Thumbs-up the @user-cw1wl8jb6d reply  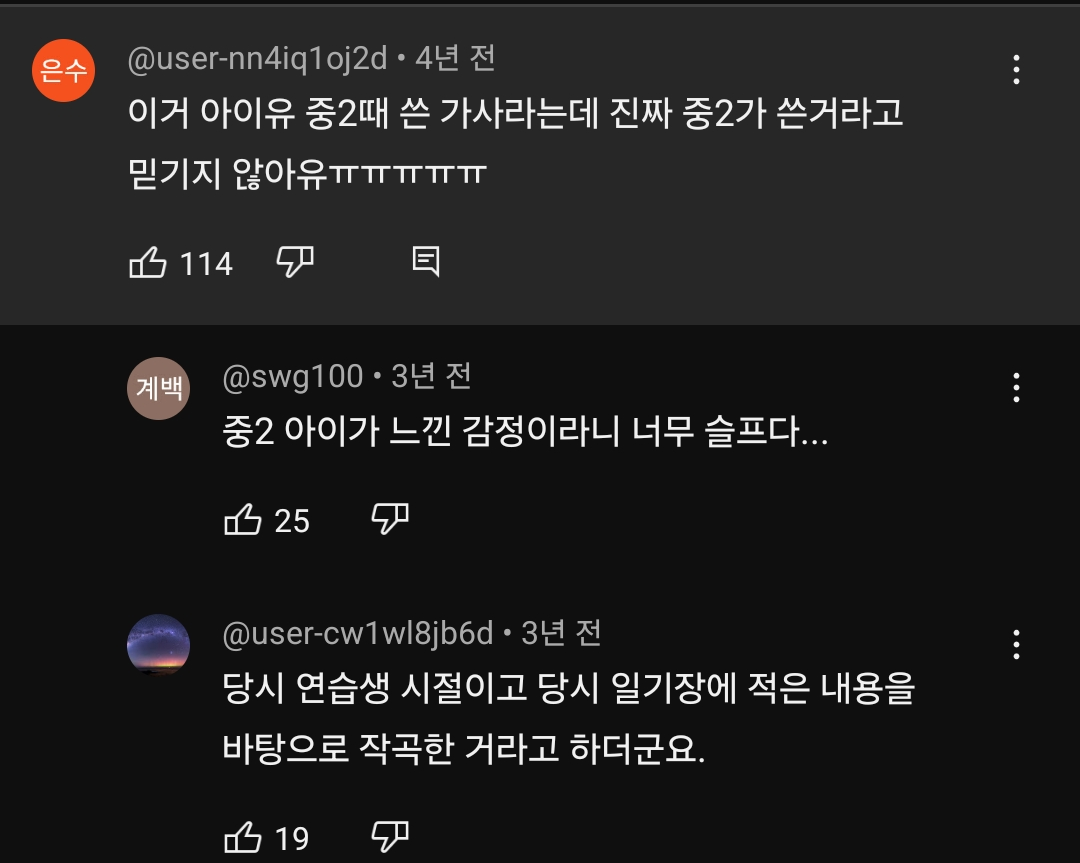coord(243,836)
